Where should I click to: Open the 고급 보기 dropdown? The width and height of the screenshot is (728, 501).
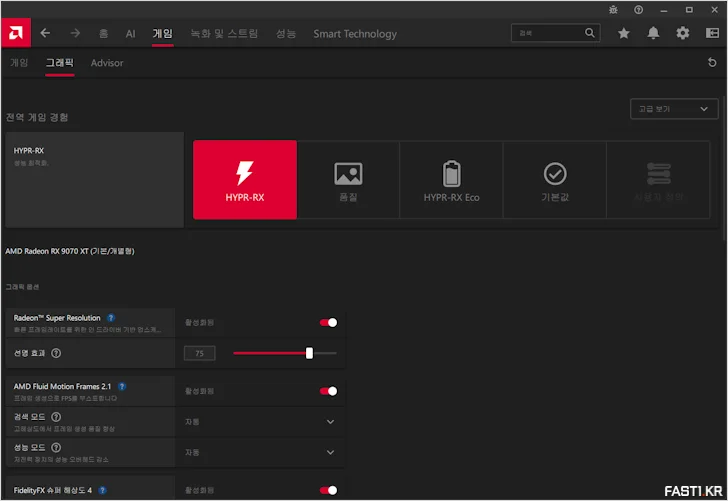coord(674,109)
